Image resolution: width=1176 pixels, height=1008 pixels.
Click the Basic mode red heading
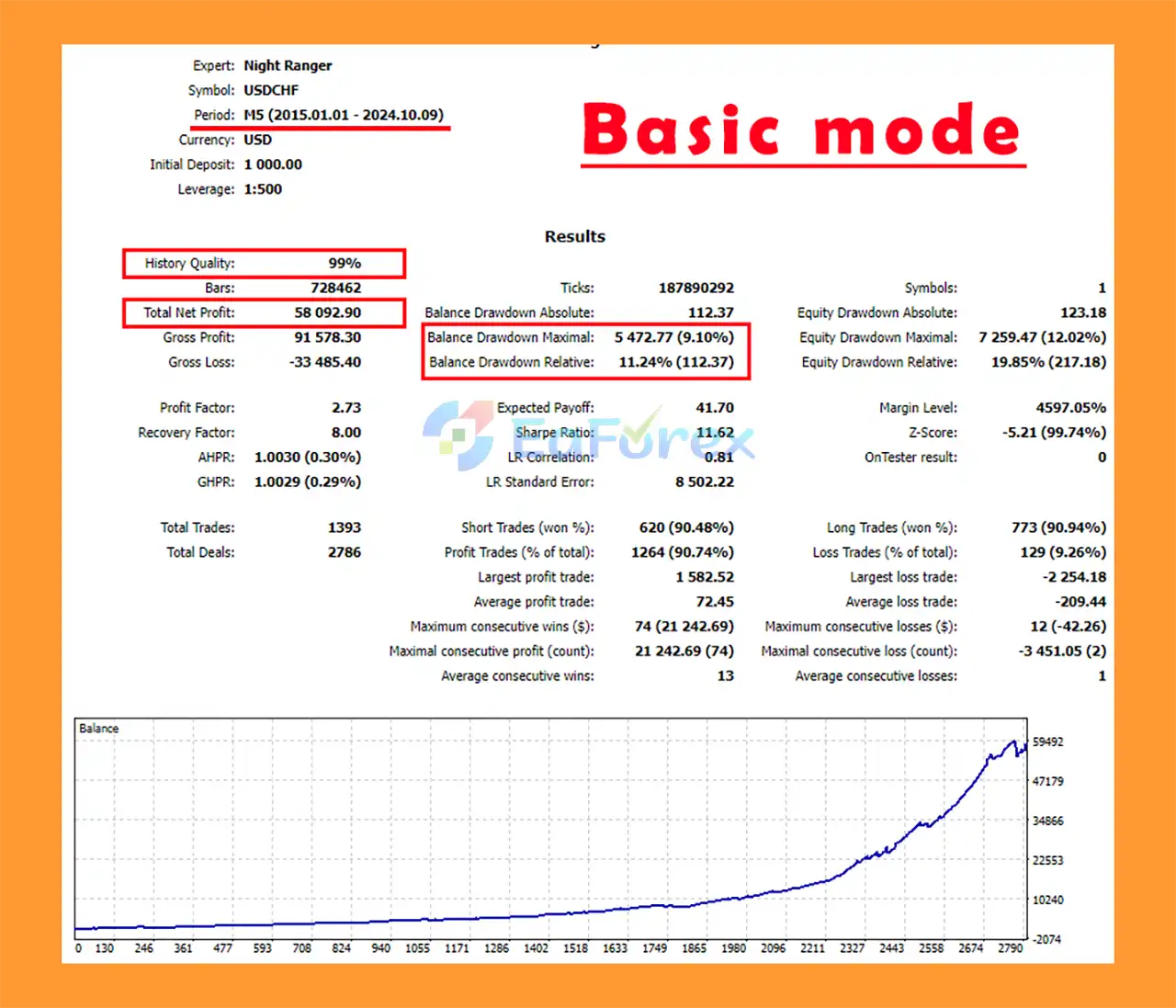[x=802, y=130]
